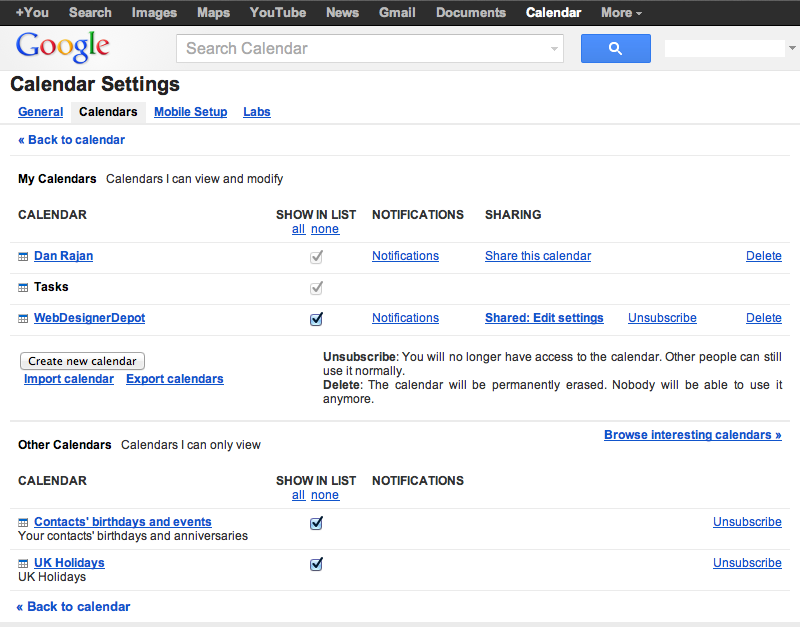The height and width of the screenshot is (628, 800).
Task: Click none under My Calendars Show in list
Action: pyautogui.click(x=325, y=229)
